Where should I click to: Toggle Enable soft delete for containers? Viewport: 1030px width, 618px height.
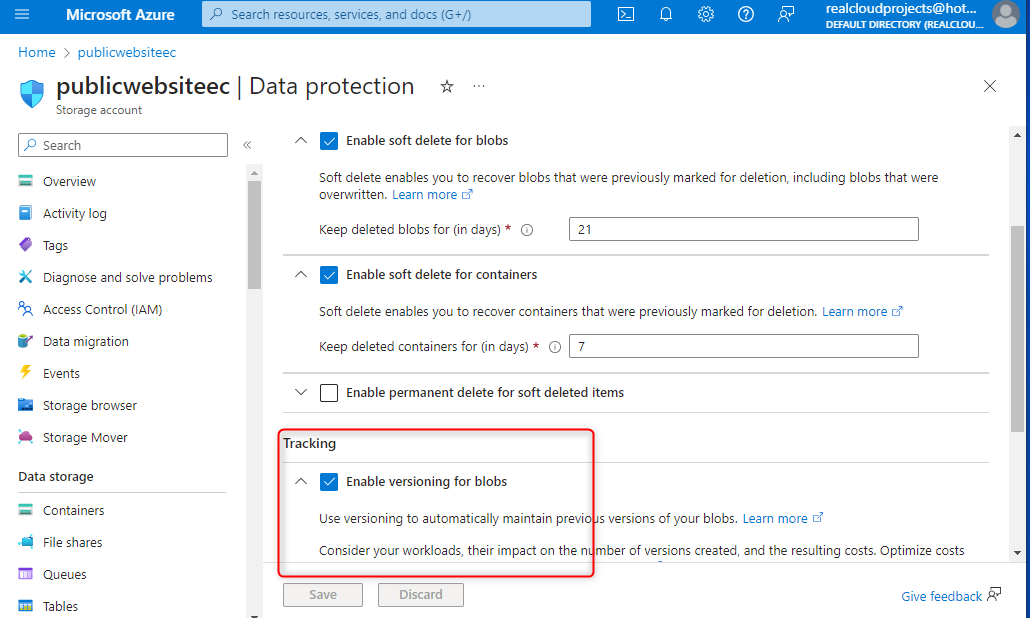[x=329, y=275]
